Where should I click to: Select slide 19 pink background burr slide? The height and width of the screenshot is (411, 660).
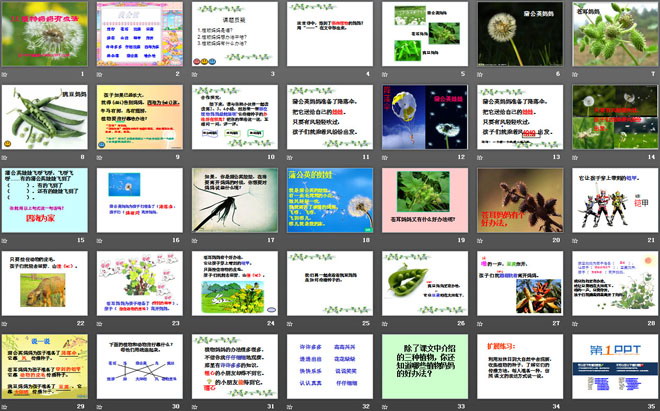[x=425, y=200]
